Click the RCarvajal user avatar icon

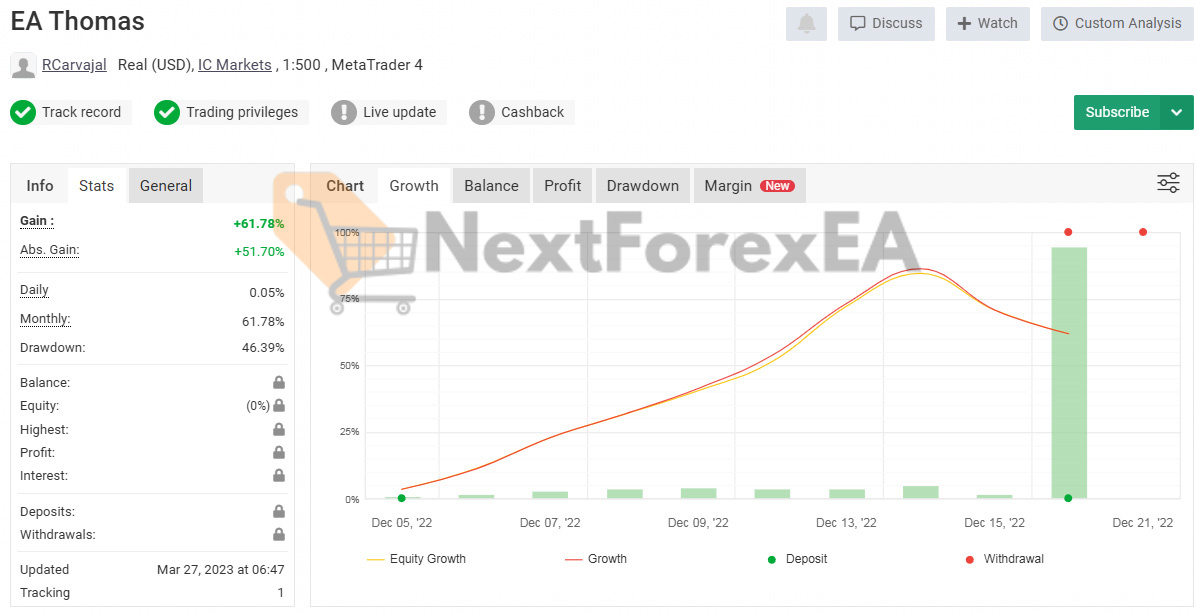click(x=23, y=66)
